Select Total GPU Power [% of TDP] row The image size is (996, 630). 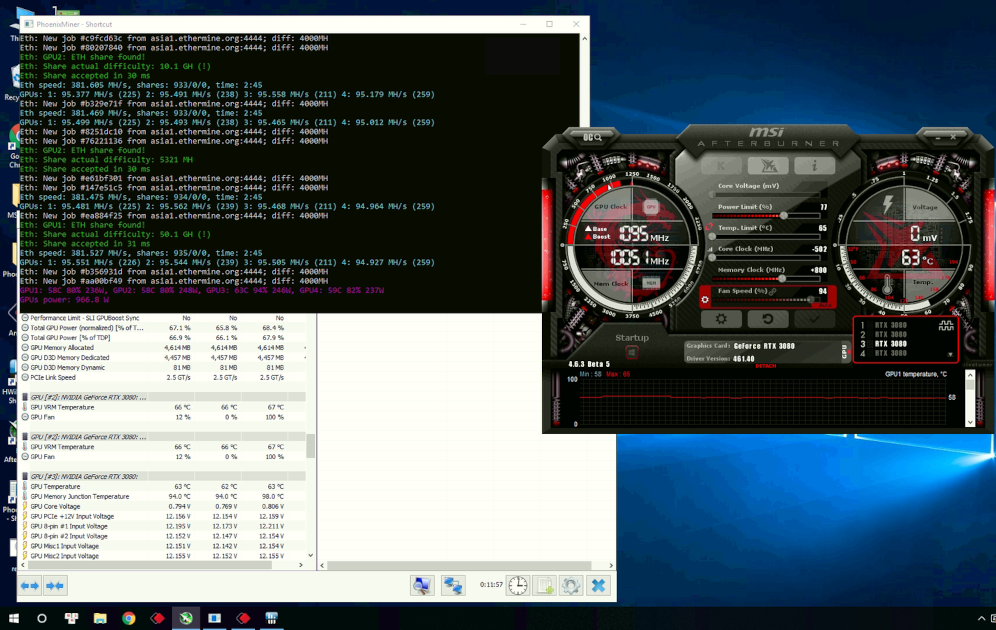pyautogui.click(x=163, y=338)
